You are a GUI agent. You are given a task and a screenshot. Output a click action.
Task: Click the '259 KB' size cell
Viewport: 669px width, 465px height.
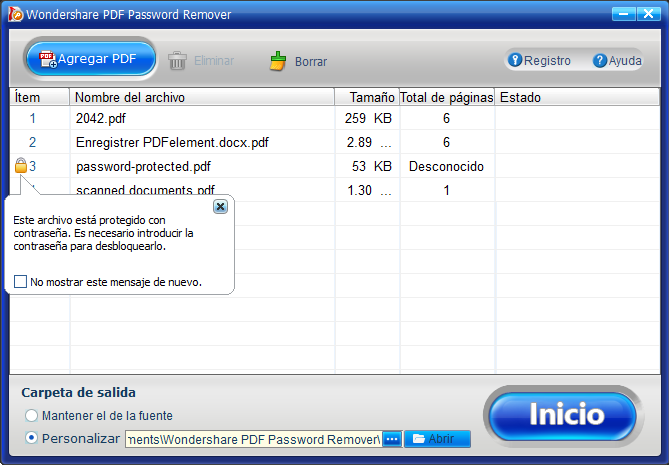pos(368,118)
